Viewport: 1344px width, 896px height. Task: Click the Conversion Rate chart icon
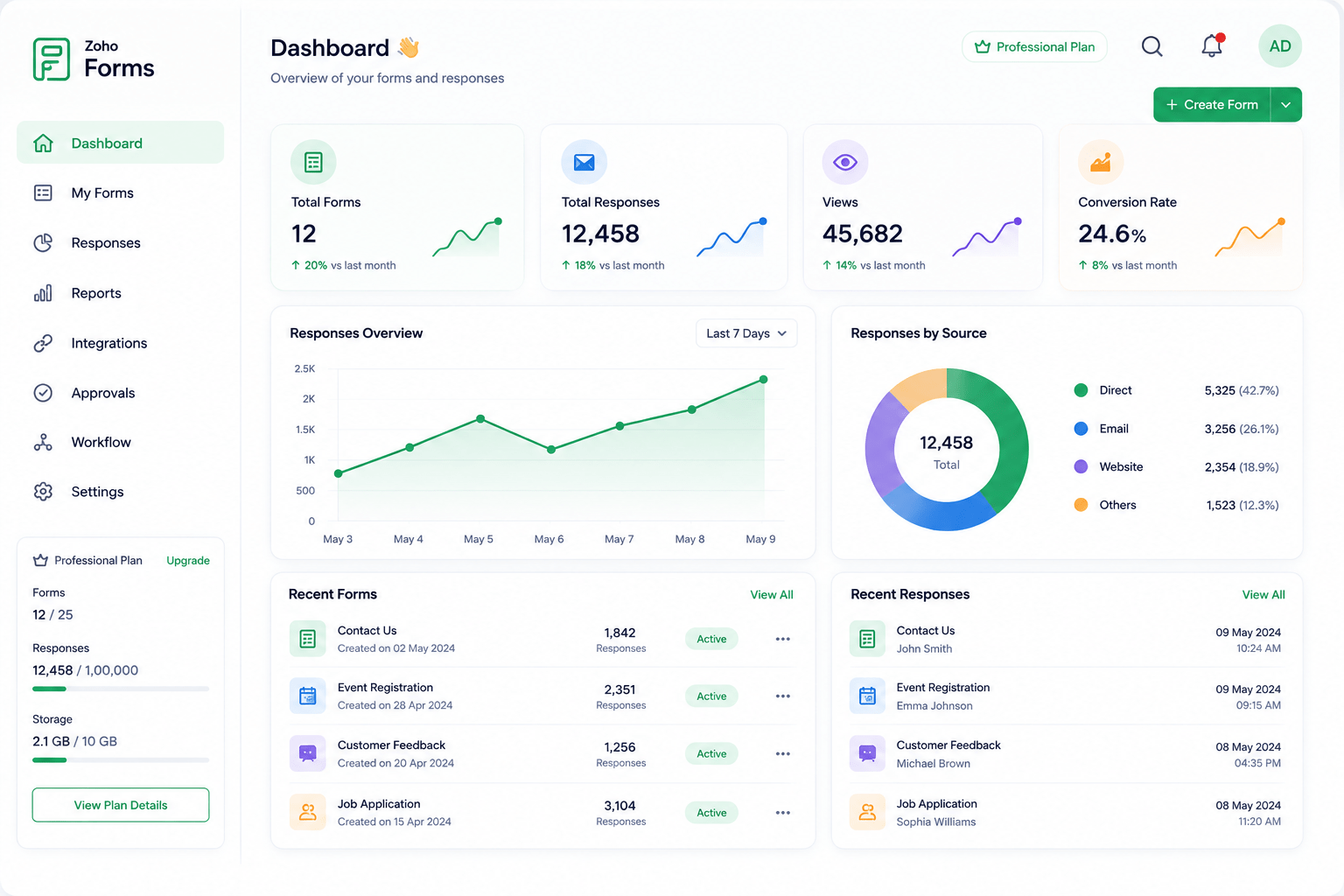[x=1101, y=162]
